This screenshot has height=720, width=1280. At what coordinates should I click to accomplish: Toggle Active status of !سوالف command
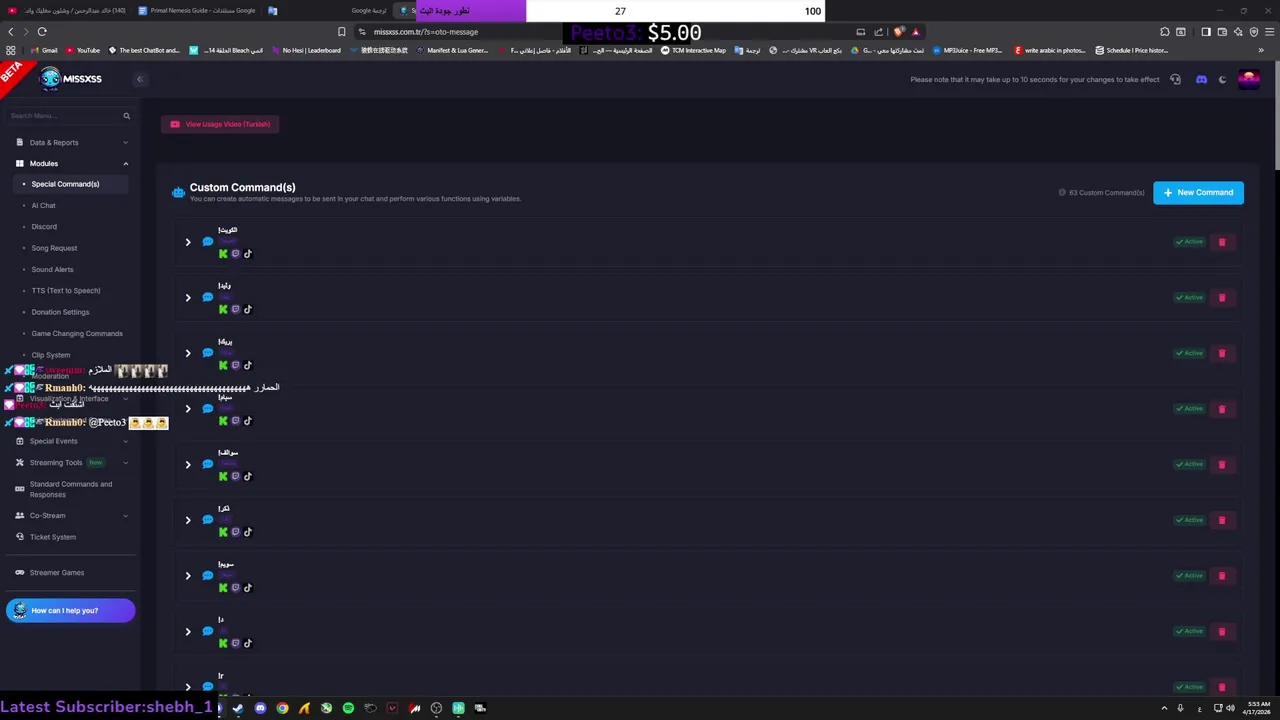1190,465
